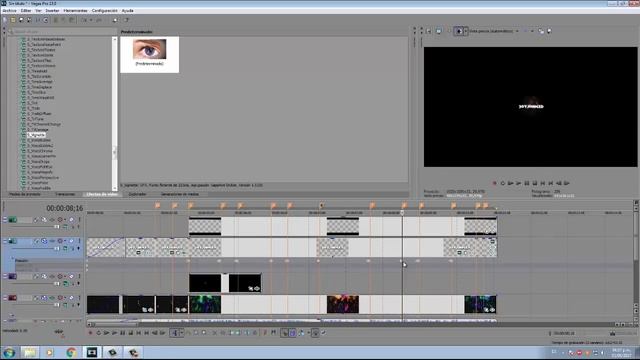Screen dimensions: 640x360
Task: Switch to Explorador tab
Action: (138, 194)
